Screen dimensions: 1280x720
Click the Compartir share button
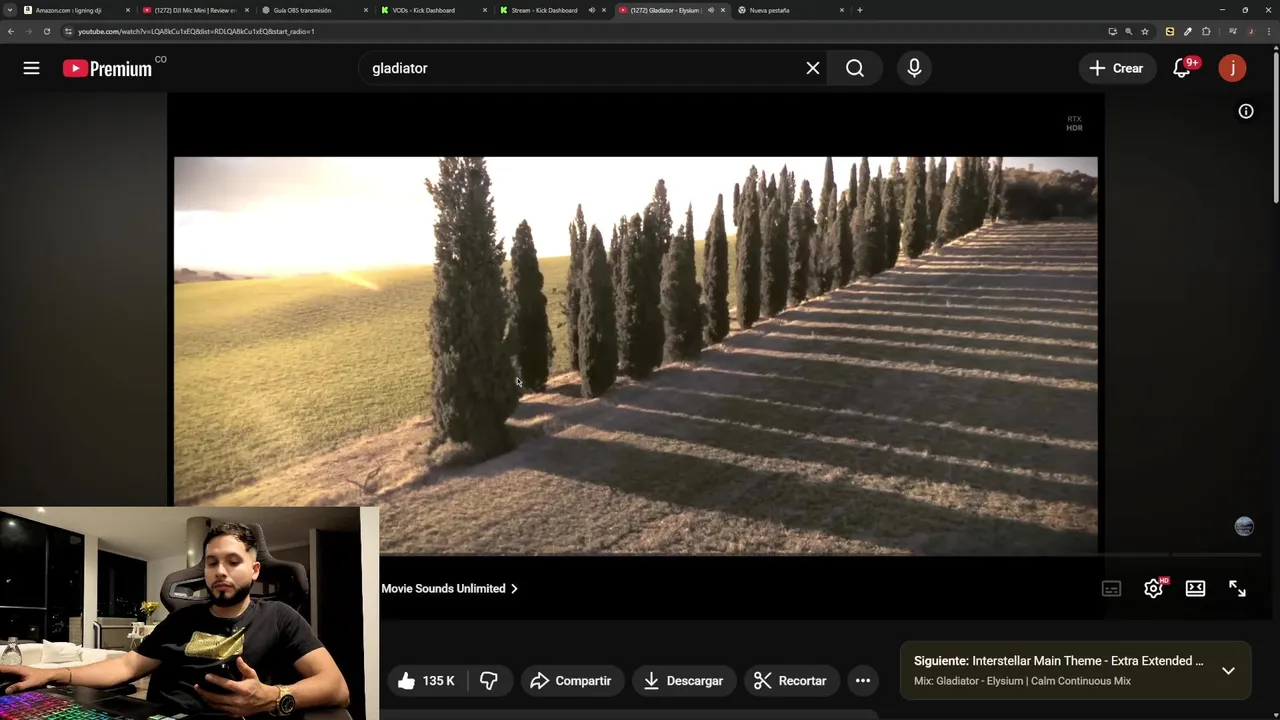(x=571, y=681)
